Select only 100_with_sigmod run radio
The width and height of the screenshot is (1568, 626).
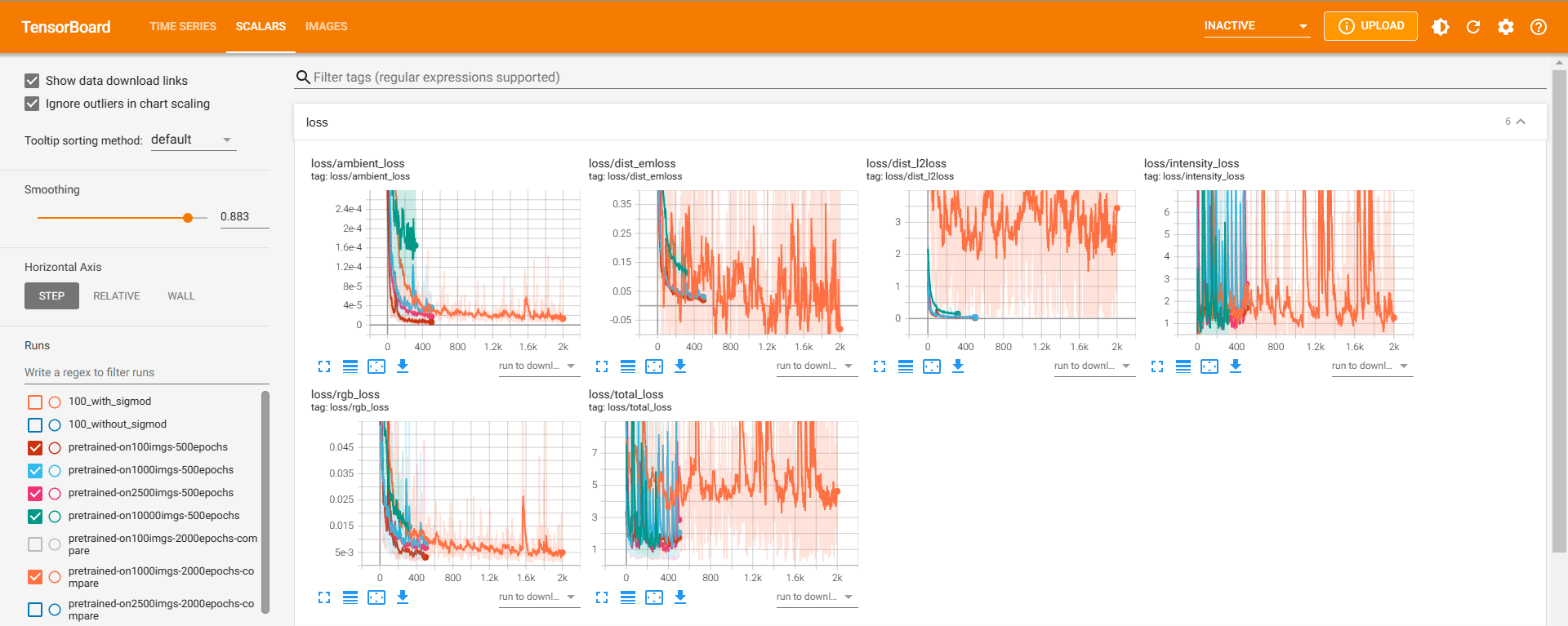(55, 402)
